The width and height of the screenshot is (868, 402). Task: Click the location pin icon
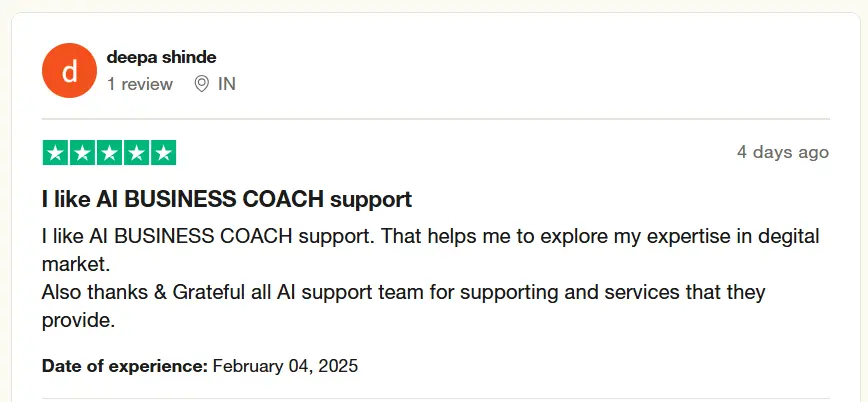click(201, 84)
